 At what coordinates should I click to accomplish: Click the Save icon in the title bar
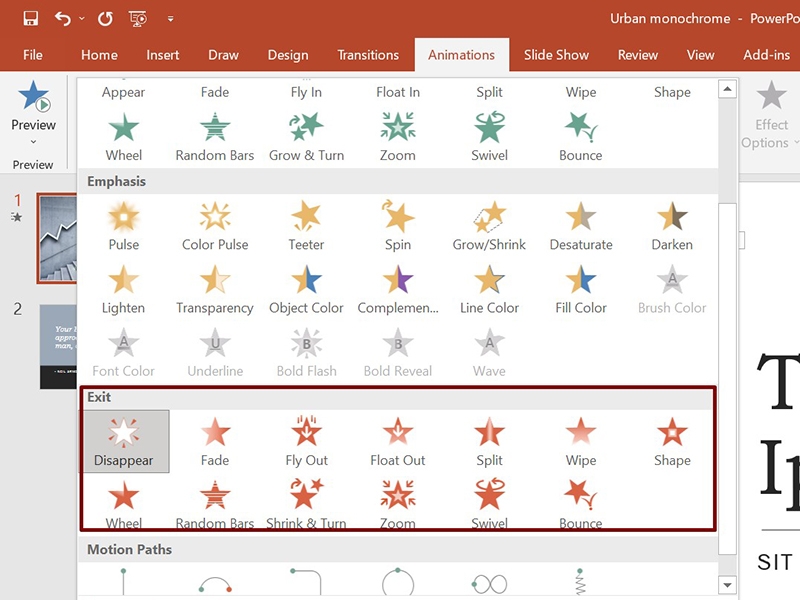pos(31,19)
